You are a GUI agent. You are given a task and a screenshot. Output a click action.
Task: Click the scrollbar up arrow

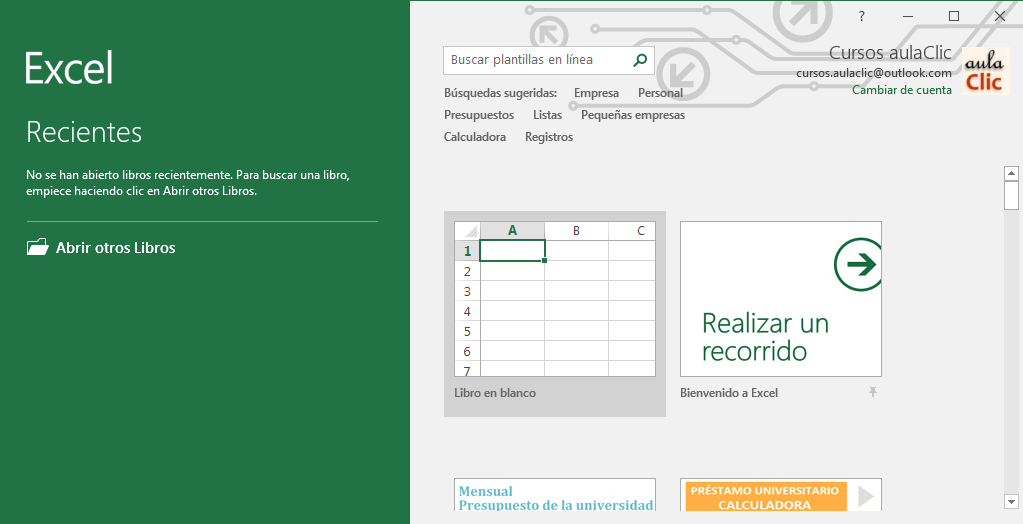[x=1011, y=174]
